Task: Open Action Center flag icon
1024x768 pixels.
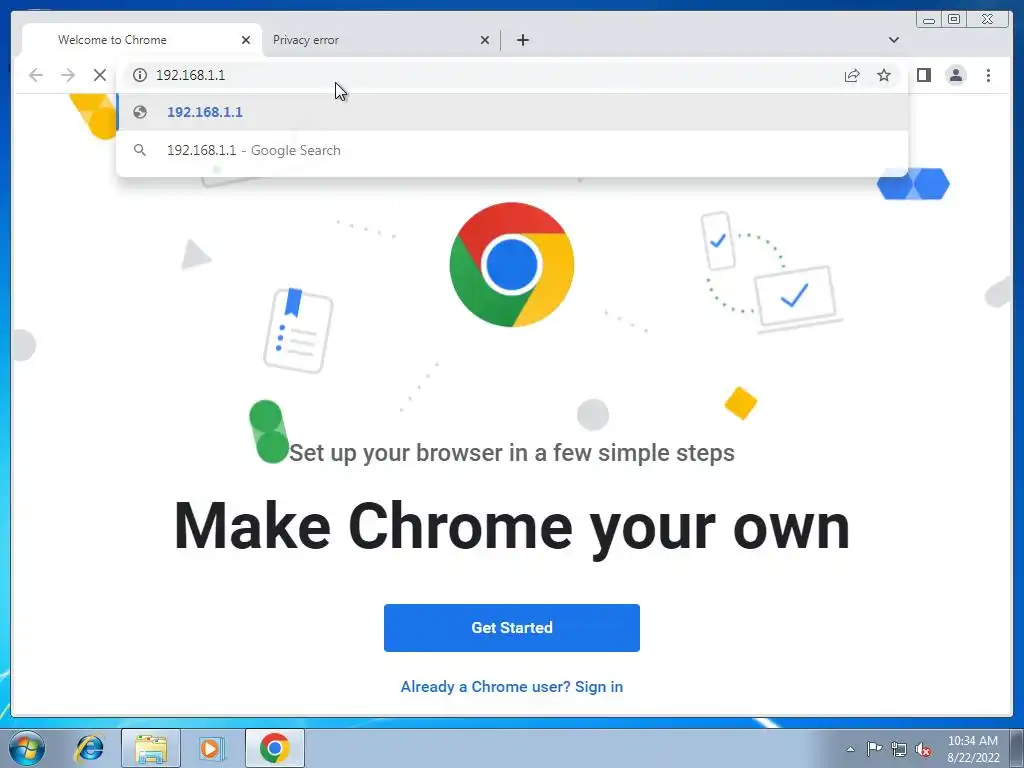Action: 874,748
